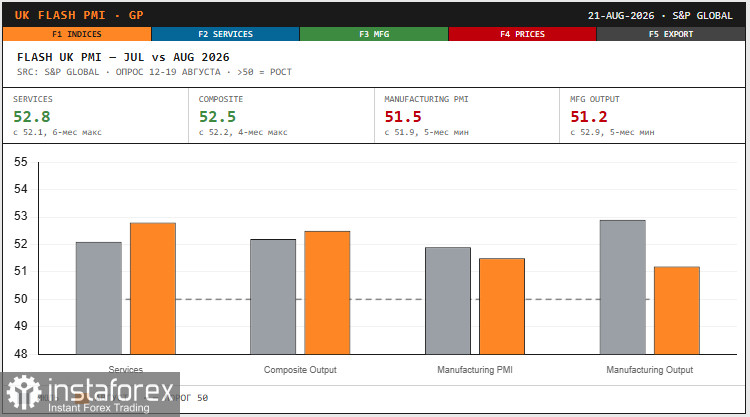The height and width of the screenshot is (417, 750).
Task: Select the orange August Composite Output bar
Action: (x=327, y=293)
